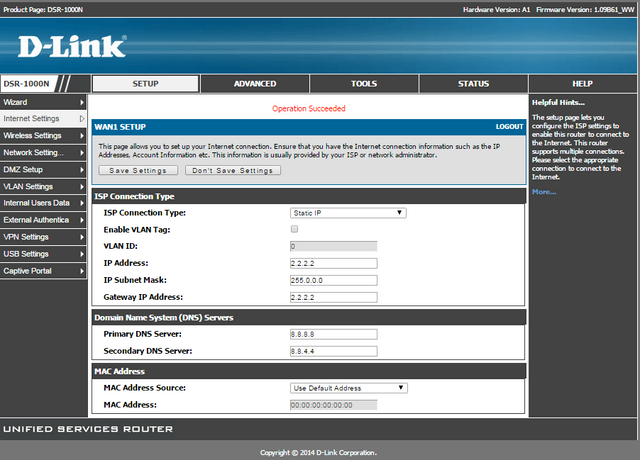640x460 pixels.
Task: Click the Product Page: DSR-1000N text
Action: (x=43, y=9)
